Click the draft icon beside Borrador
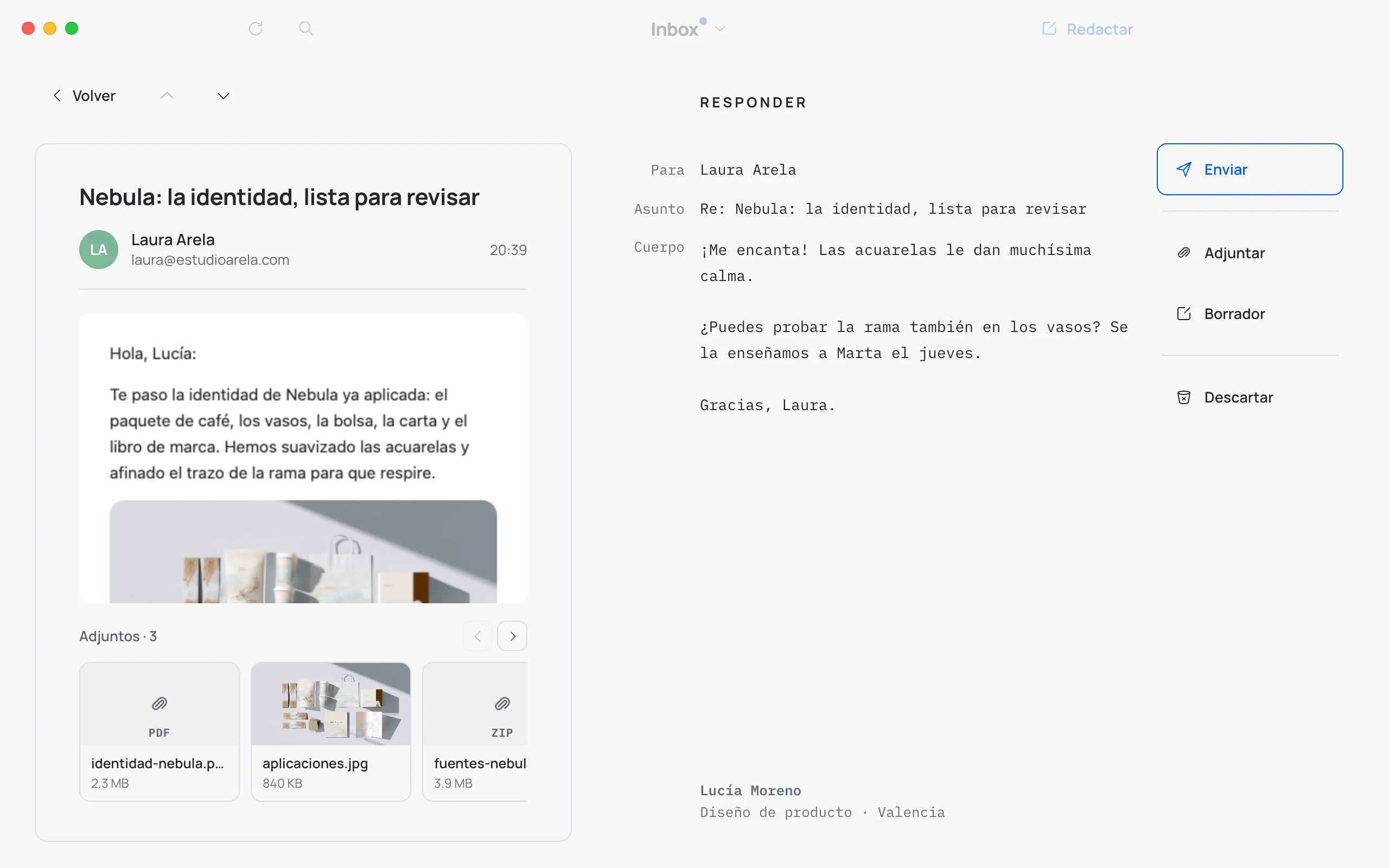This screenshot has height=868, width=1389. coord(1183,314)
